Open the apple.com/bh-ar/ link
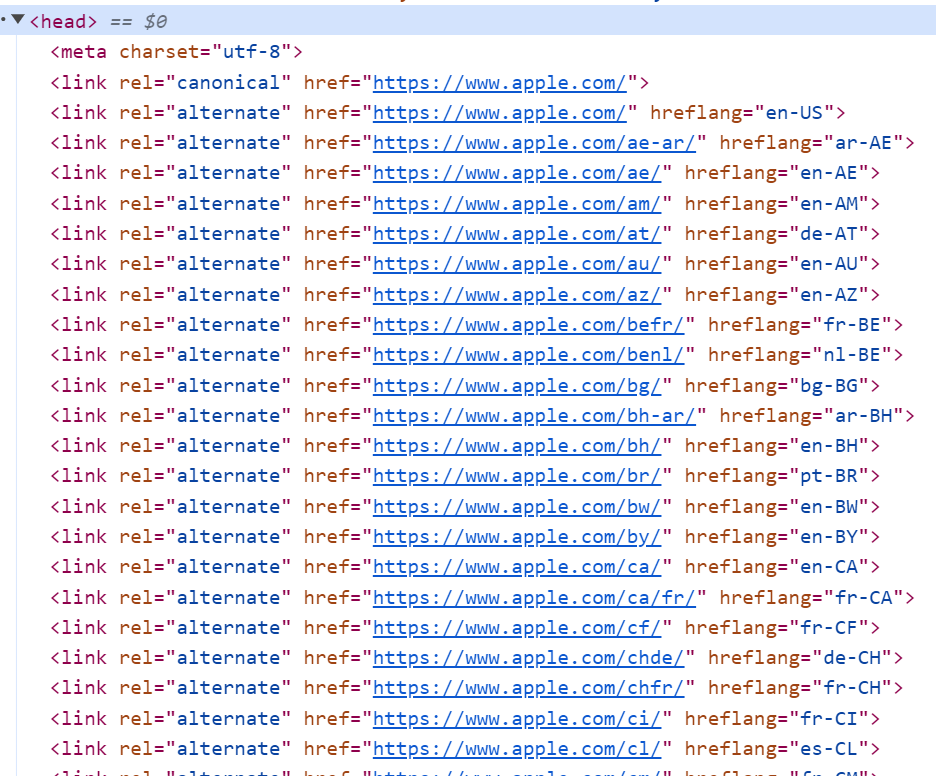The height and width of the screenshot is (776, 936). pyautogui.click(x=534, y=415)
